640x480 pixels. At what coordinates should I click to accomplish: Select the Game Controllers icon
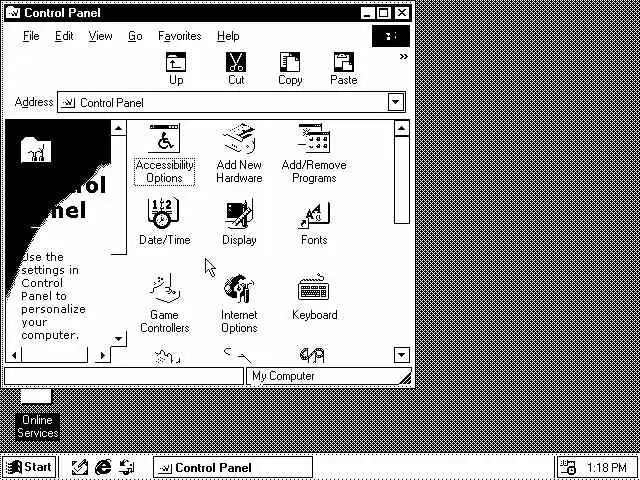164,304
